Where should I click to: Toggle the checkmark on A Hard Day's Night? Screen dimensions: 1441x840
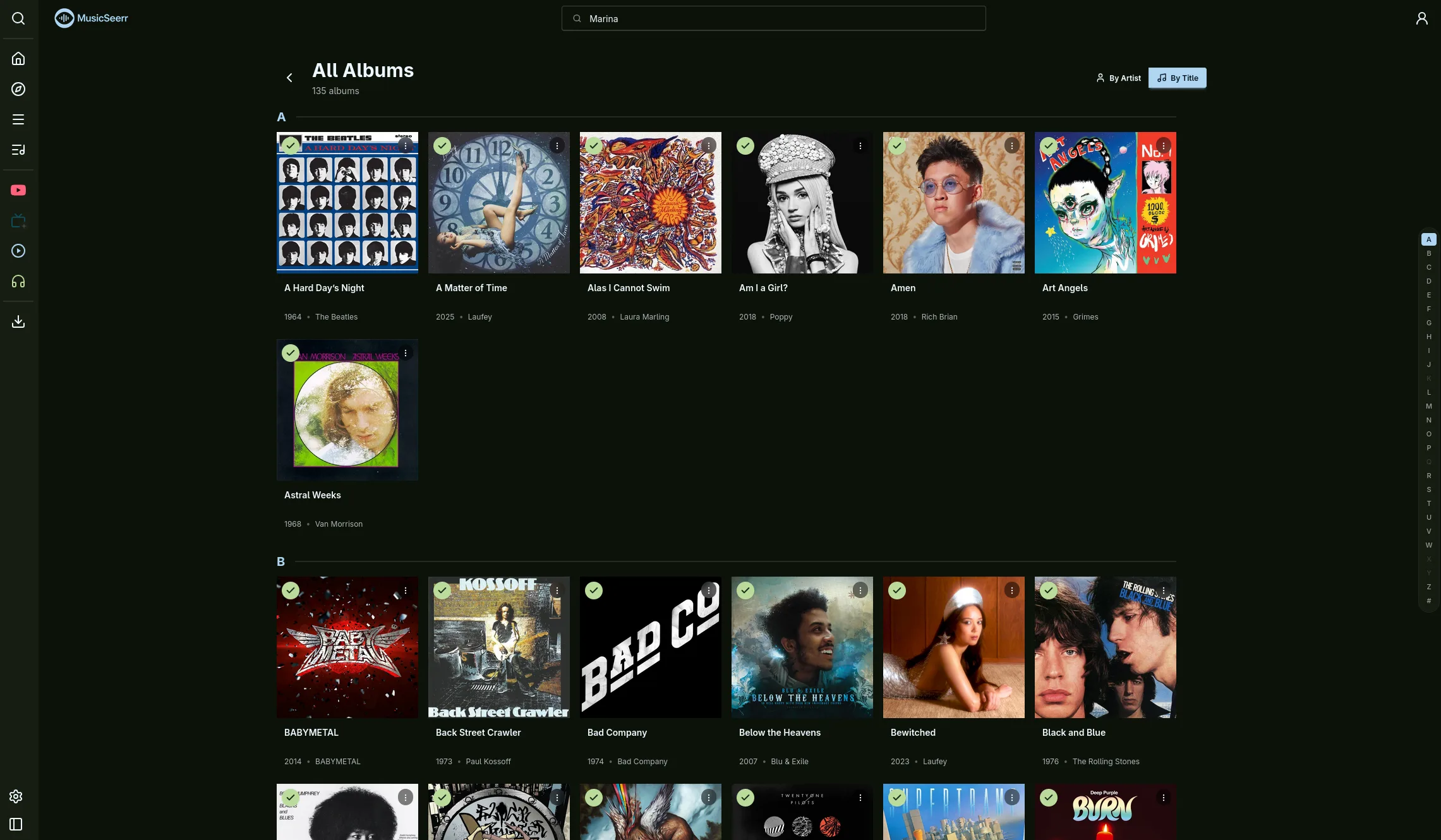(291, 145)
